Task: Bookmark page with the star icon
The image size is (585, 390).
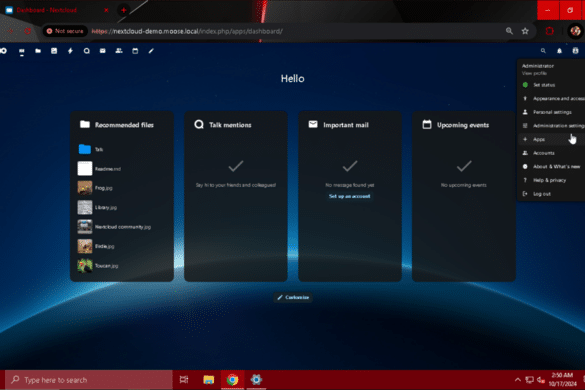Action: 525,31
